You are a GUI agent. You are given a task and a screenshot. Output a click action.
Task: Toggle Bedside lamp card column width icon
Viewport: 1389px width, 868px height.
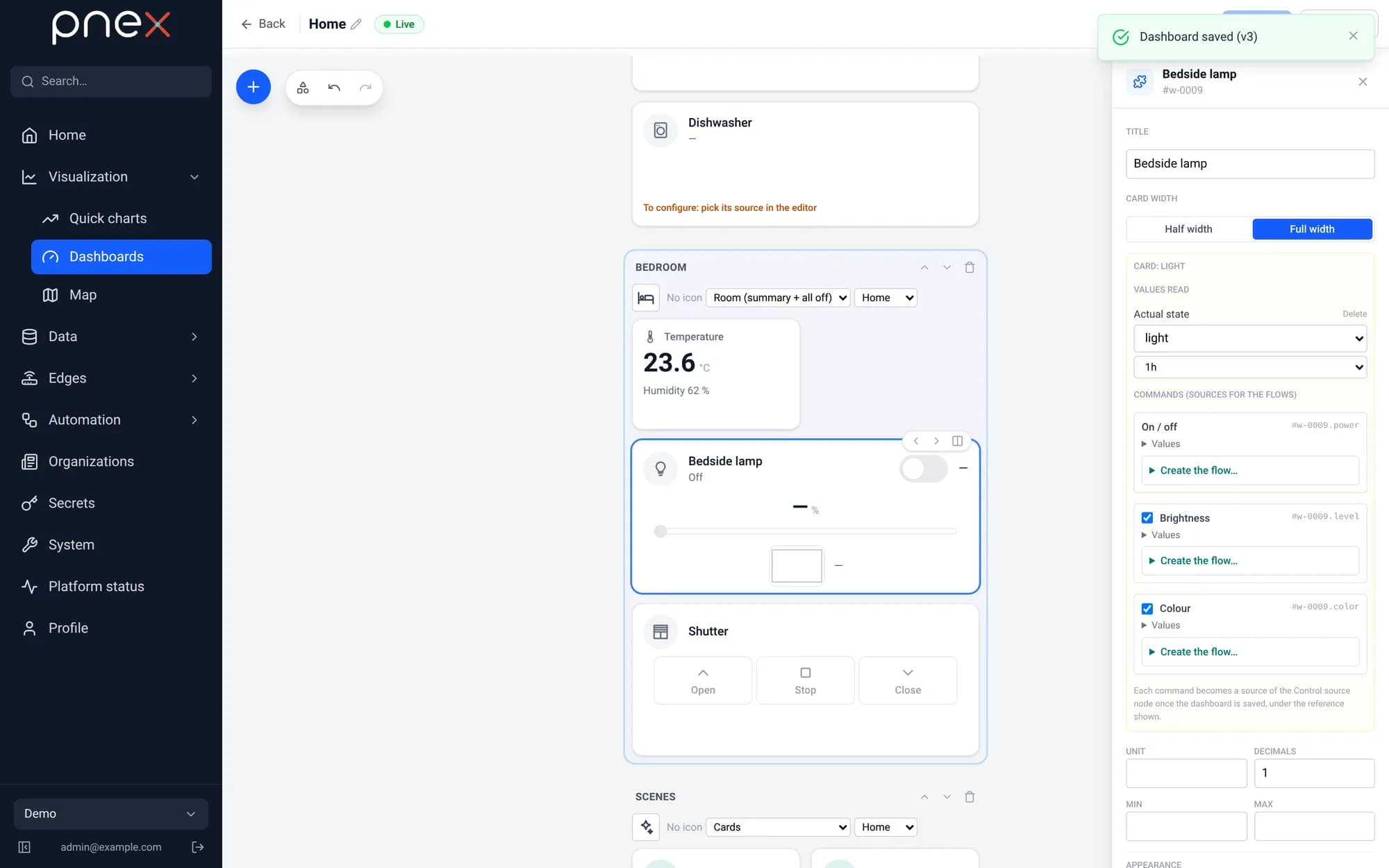tap(957, 441)
